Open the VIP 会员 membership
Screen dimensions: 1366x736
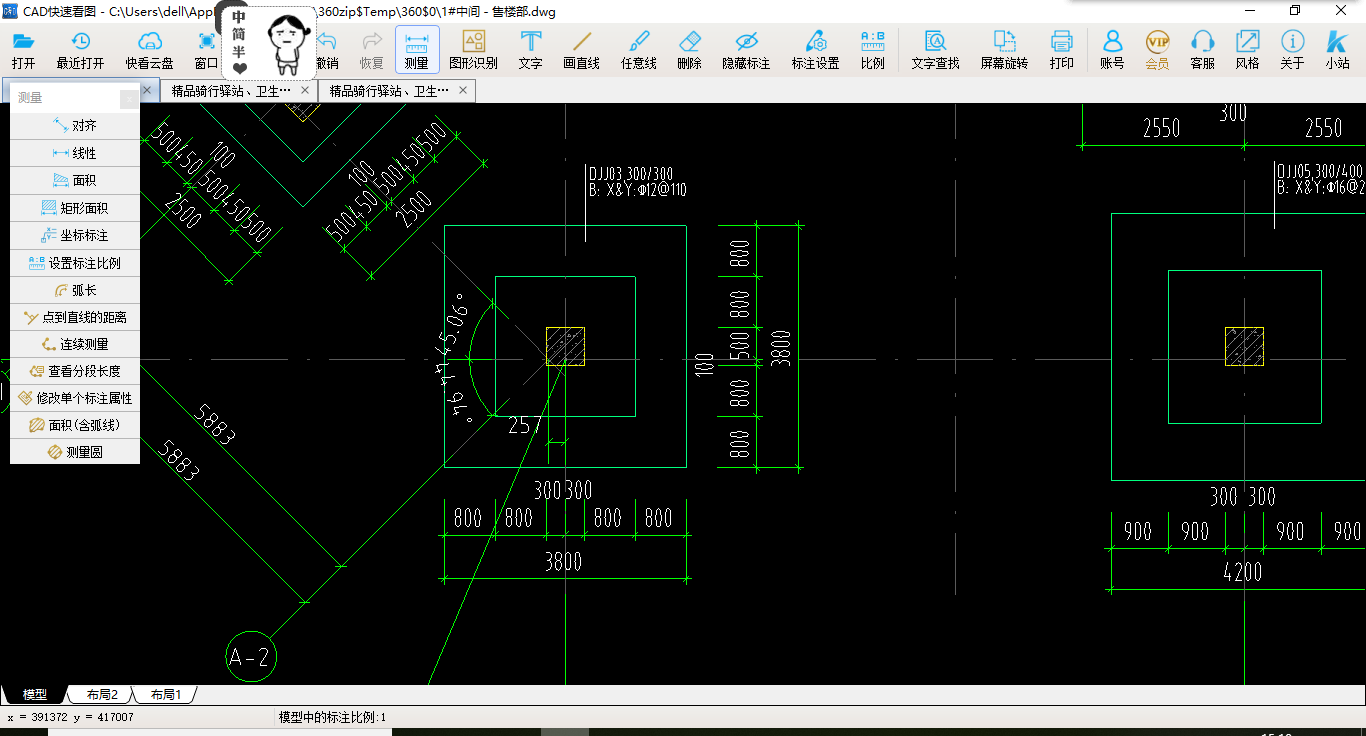pyautogui.click(x=1157, y=50)
